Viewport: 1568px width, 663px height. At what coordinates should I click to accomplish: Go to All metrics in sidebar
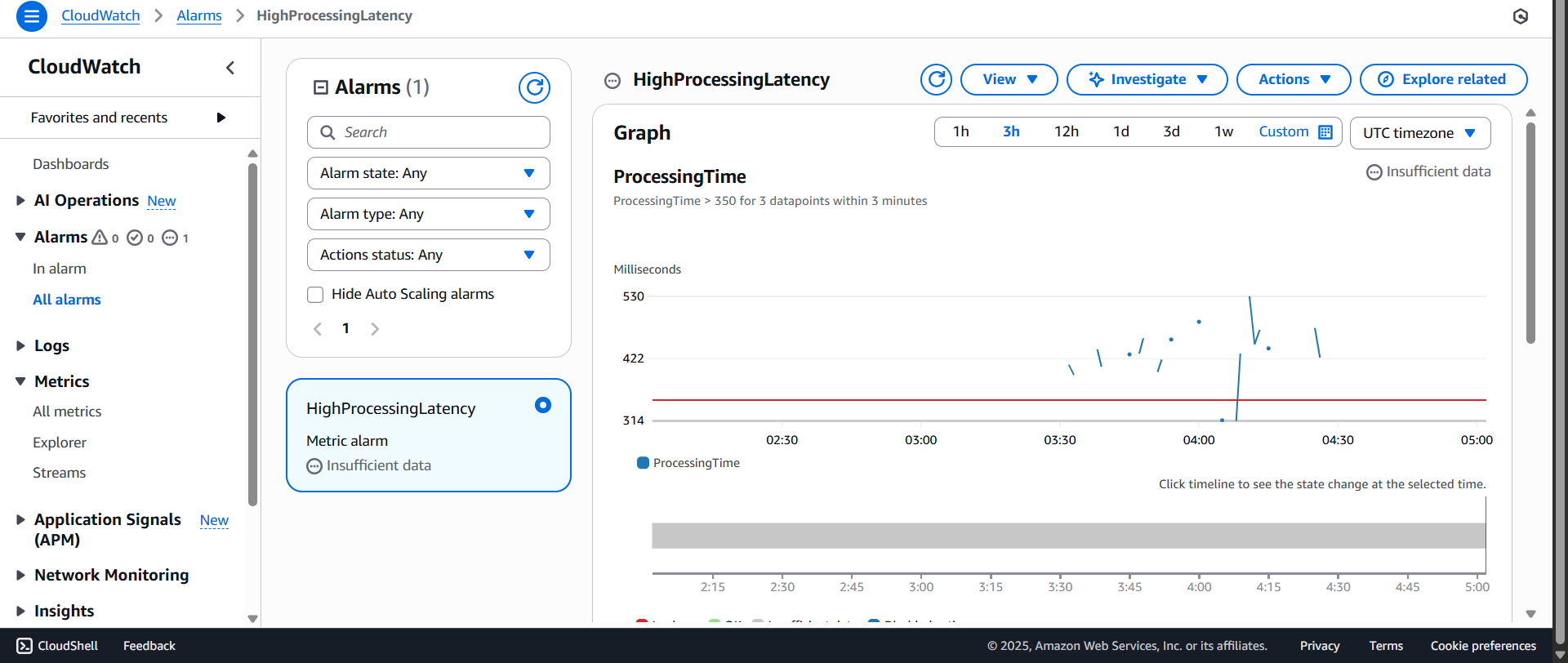point(67,412)
